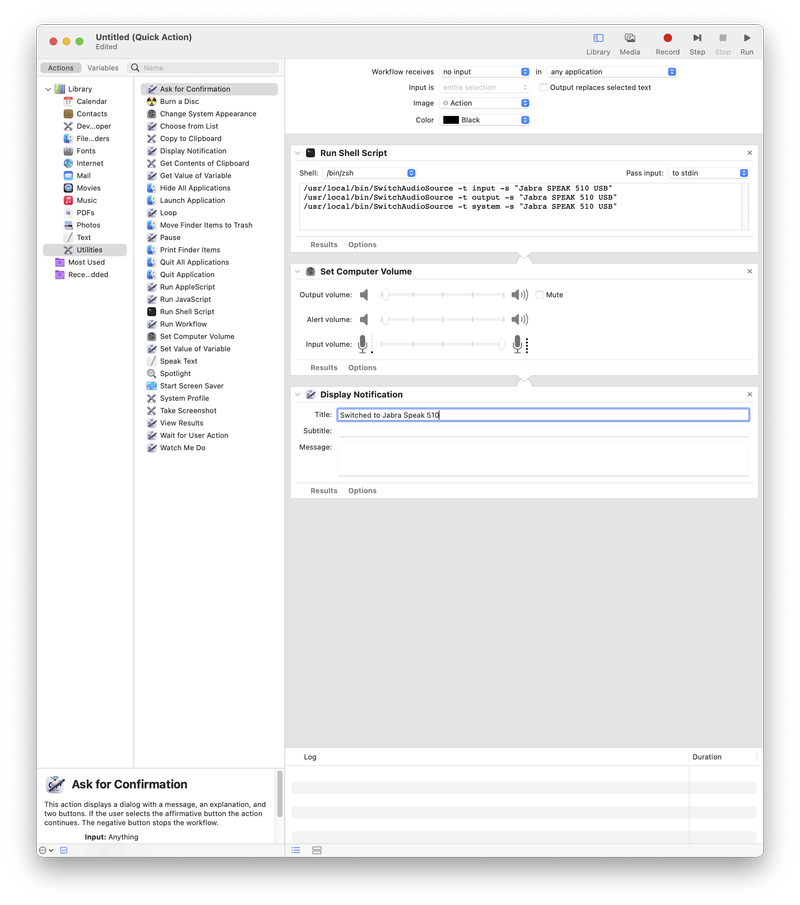
Task: Select Utilities category in Library sidebar
Action: (x=89, y=250)
